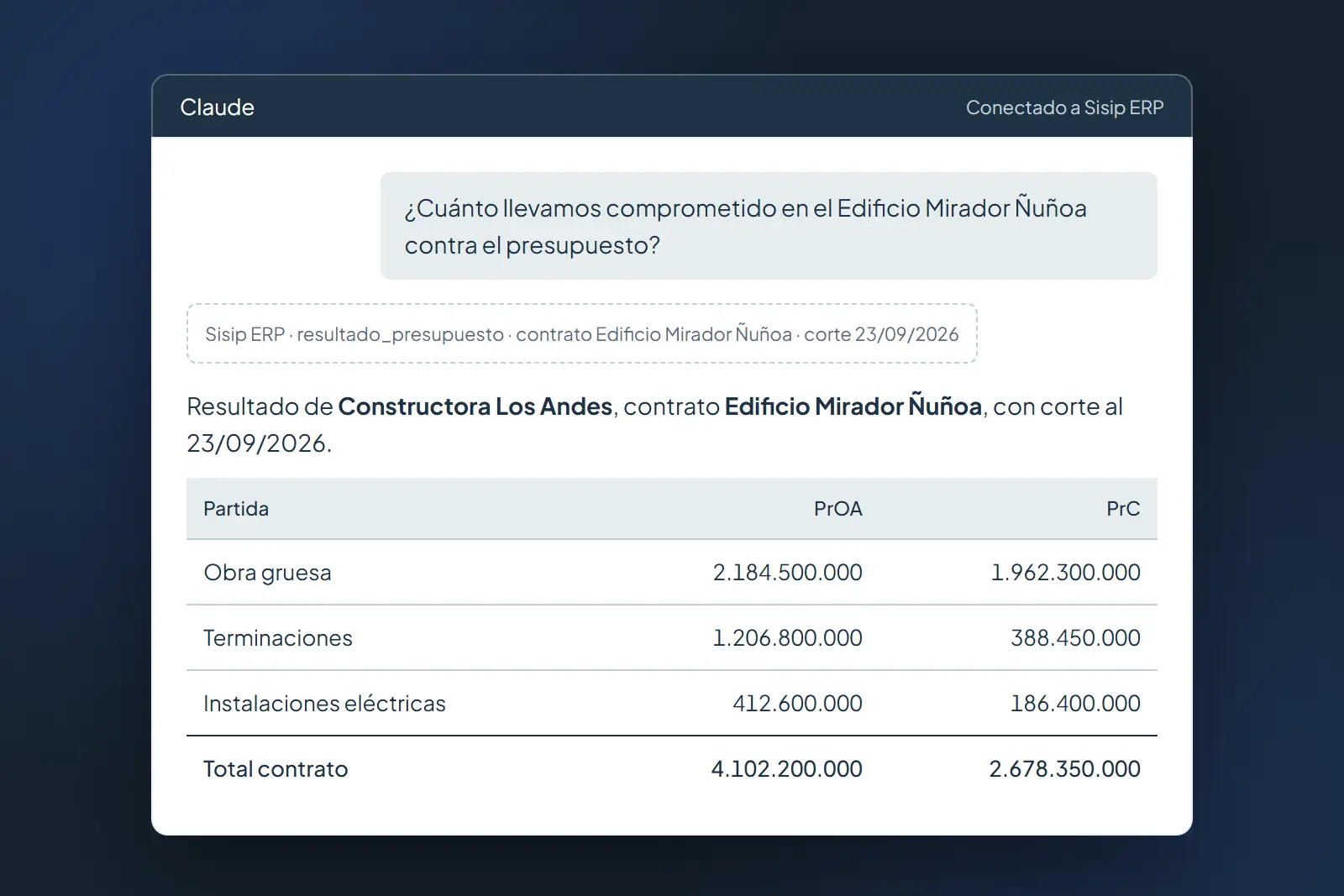Click the value 2.184.500.000
This screenshot has height=896, width=1344.
787,573
